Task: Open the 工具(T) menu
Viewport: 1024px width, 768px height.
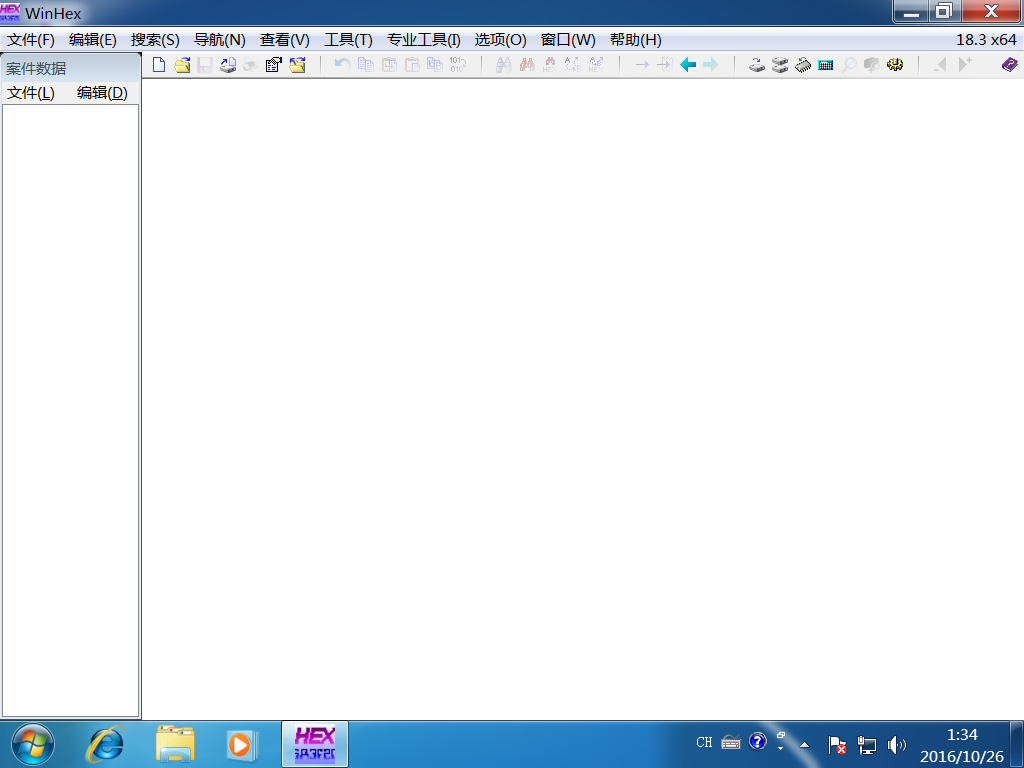Action: [348, 40]
